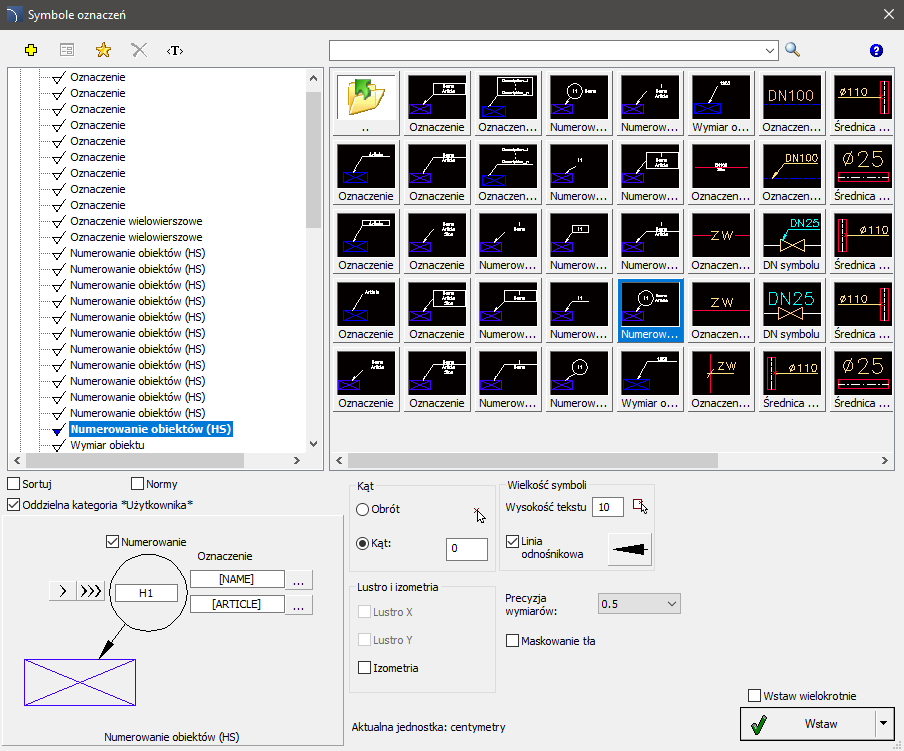Click the leader line style swatch
The width and height of the screenshot is (904, 751).
coord(629,549)
